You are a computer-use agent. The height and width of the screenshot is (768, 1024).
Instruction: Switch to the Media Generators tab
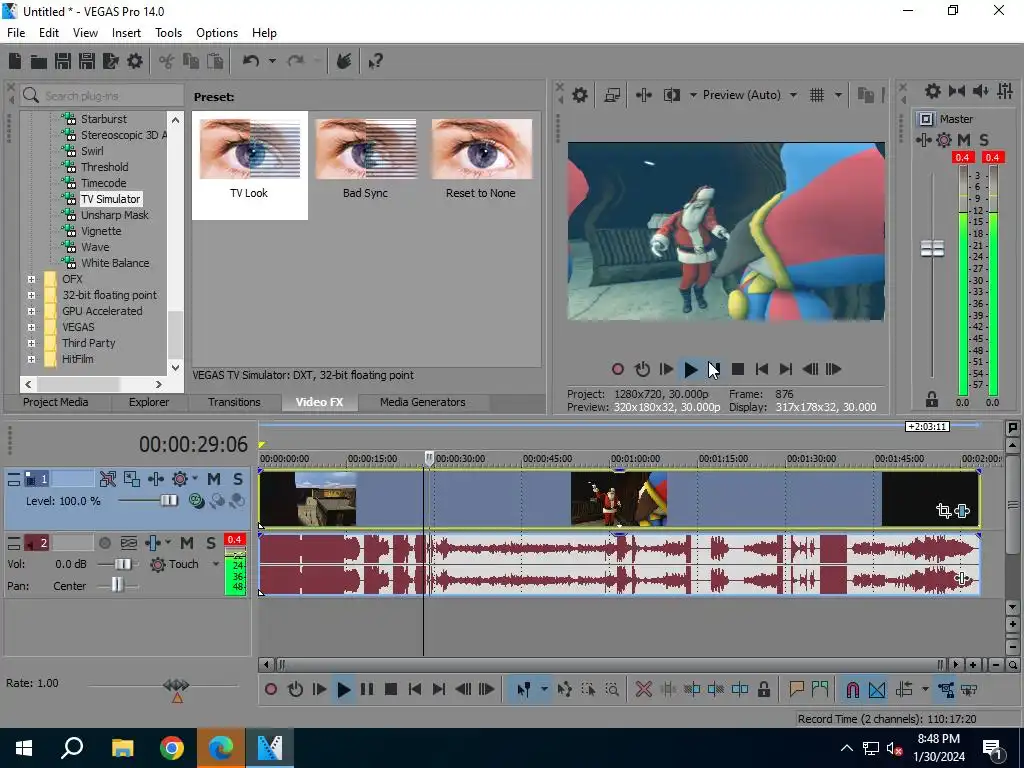(423, 402)
